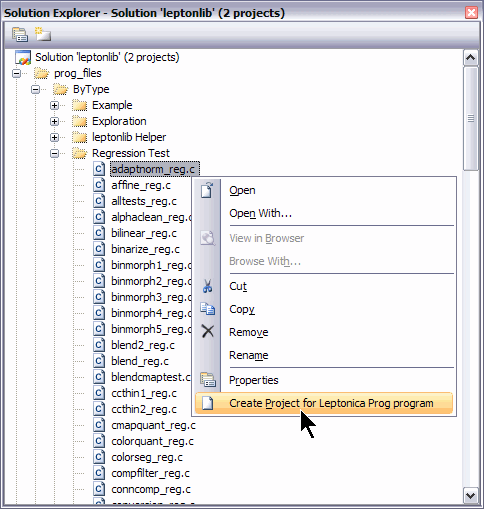Click the copy pages icon next to Copy
The image size is (484, 509).
[208, 309]
